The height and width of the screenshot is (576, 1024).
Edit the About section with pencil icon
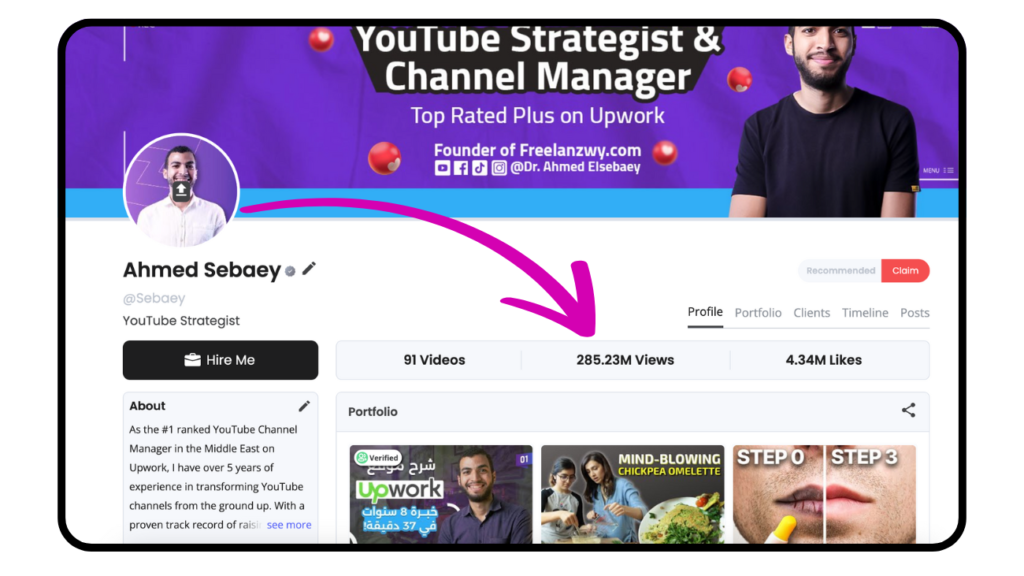pos(304,406)
